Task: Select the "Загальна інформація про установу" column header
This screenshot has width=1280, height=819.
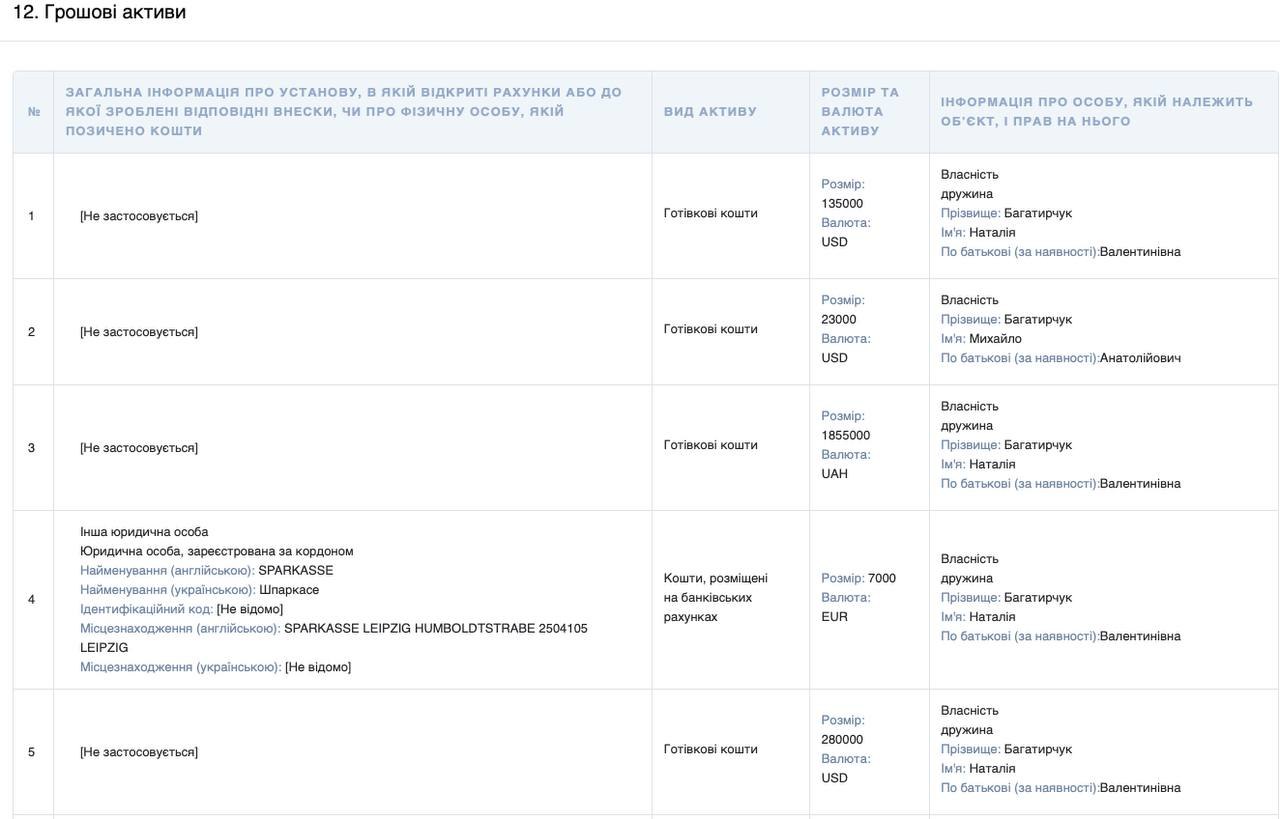Action: [344, 111]
